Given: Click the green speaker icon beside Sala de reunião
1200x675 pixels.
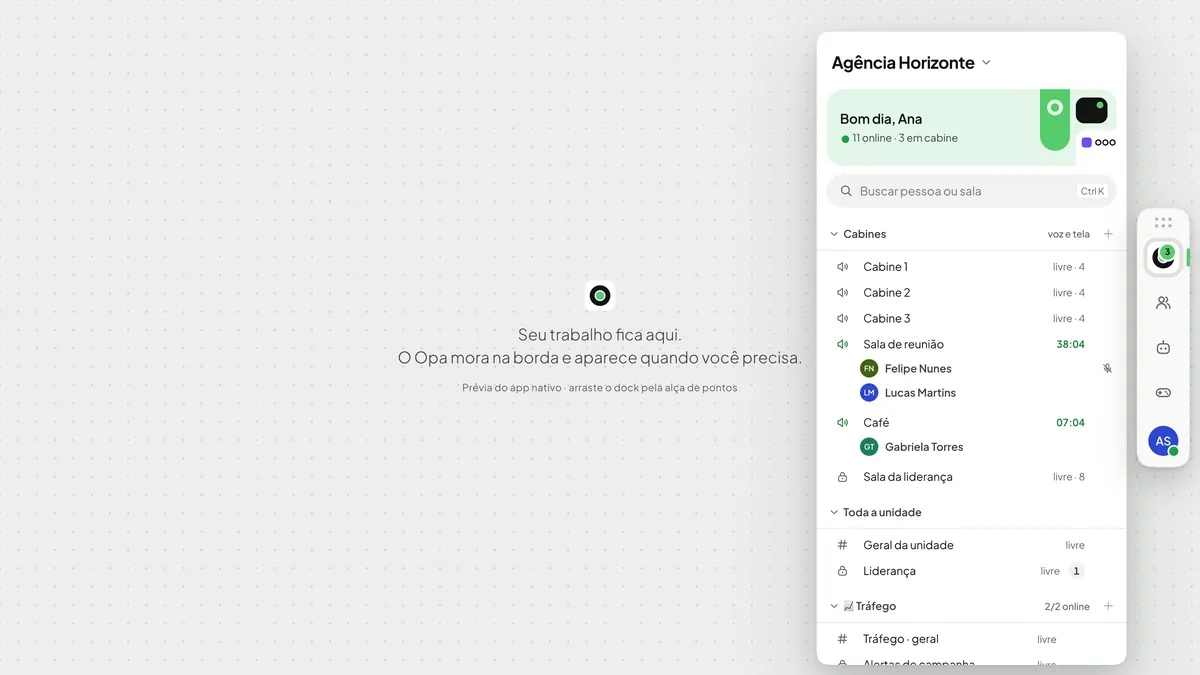Looking at the screenshot, I should coord(842,345).
